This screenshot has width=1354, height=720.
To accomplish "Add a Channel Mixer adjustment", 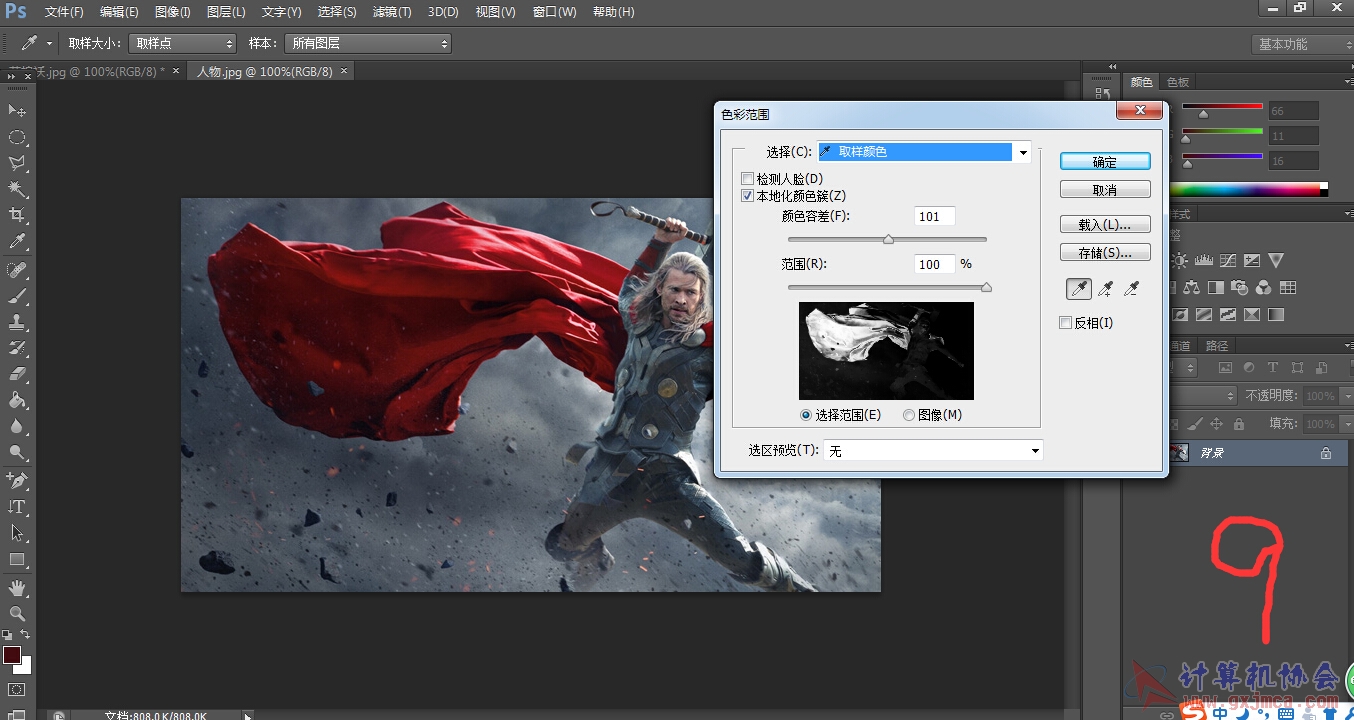I will [1264, 288].
